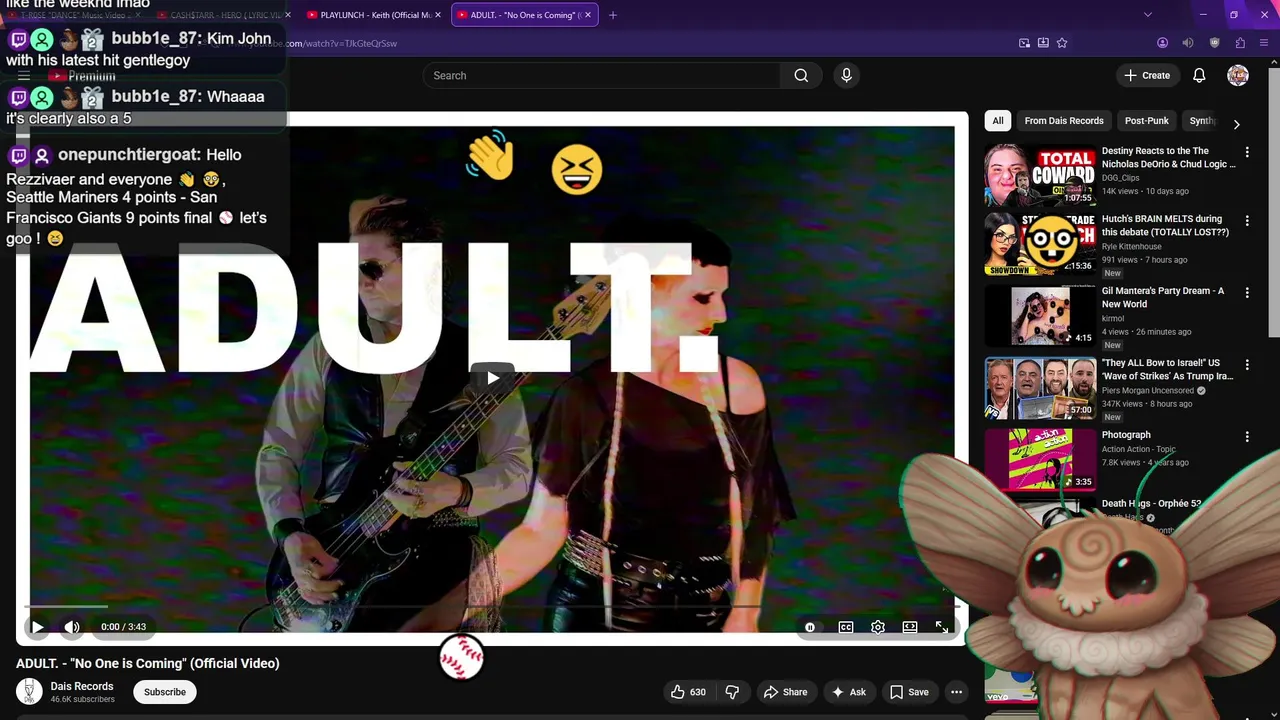Viewport: 1280px width, 720px height.
Task: Share this video
Action: click(786, 692)
